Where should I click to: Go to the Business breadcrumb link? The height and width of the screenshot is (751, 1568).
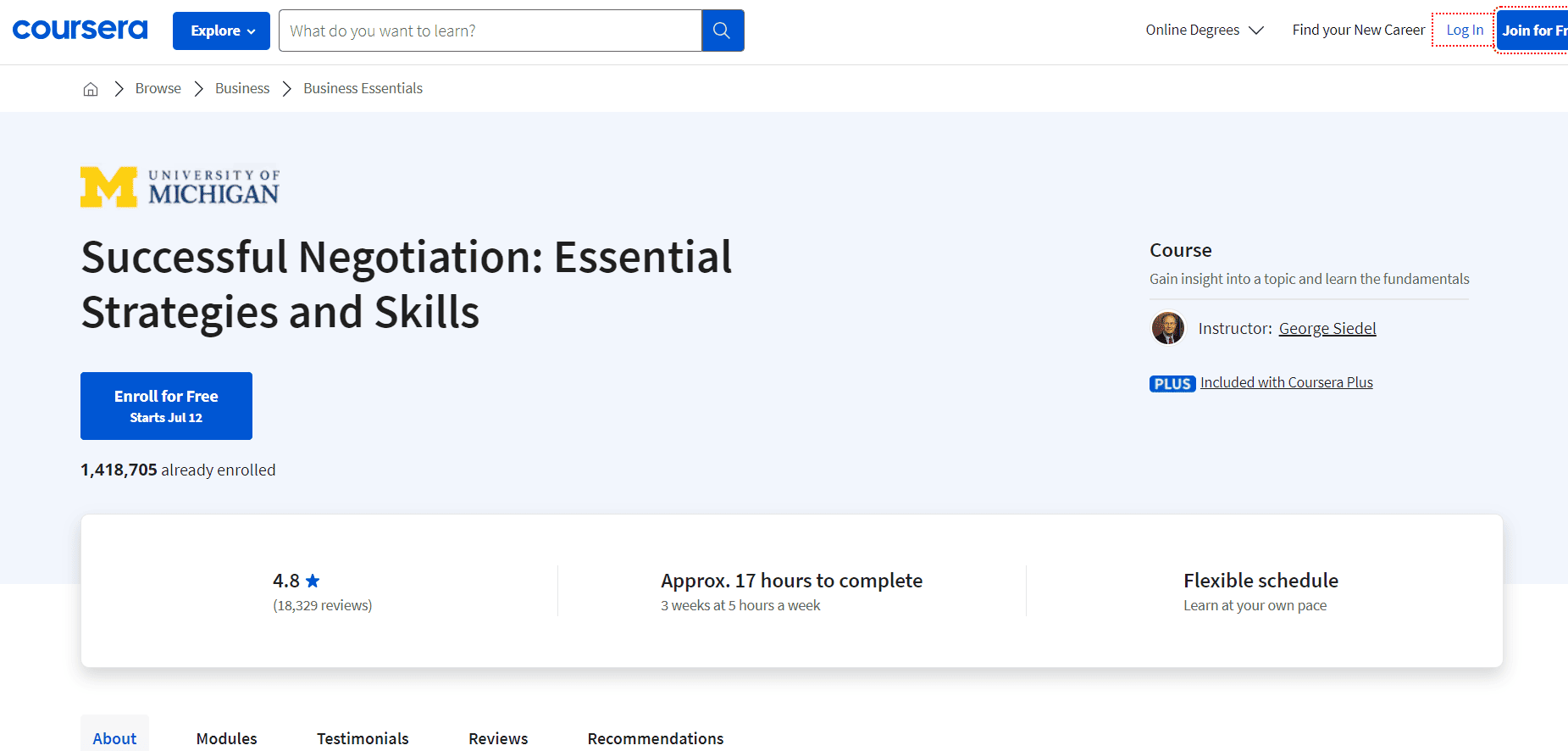[x=242, y=89]
